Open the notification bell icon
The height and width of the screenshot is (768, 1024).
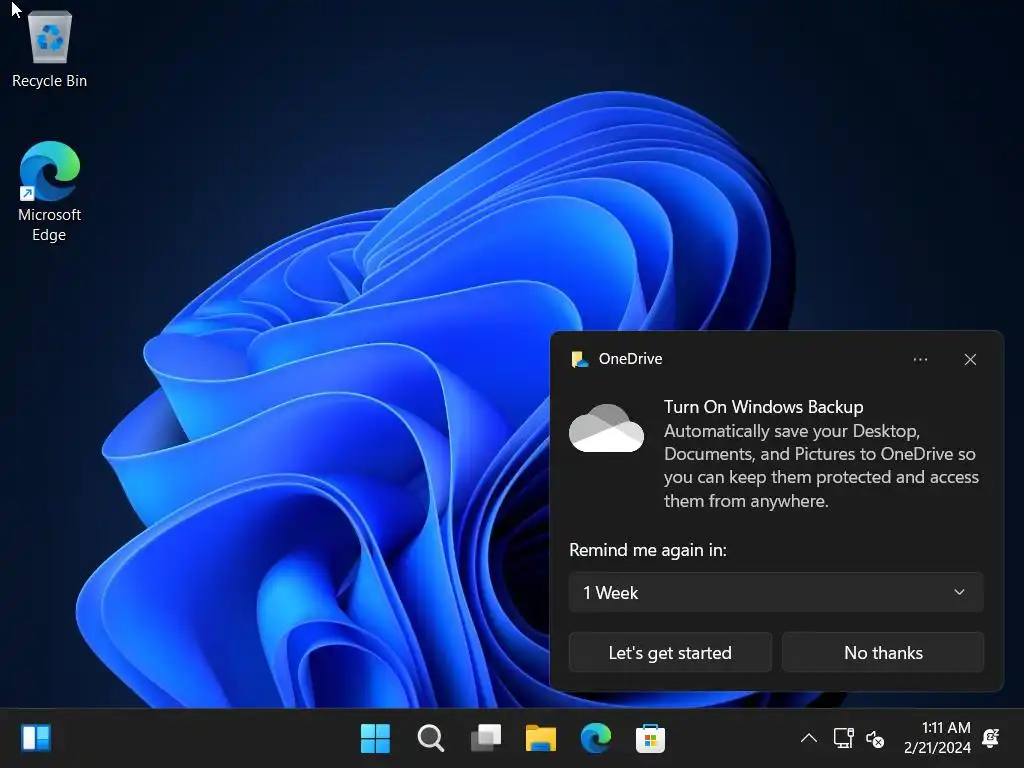point(991,739)
